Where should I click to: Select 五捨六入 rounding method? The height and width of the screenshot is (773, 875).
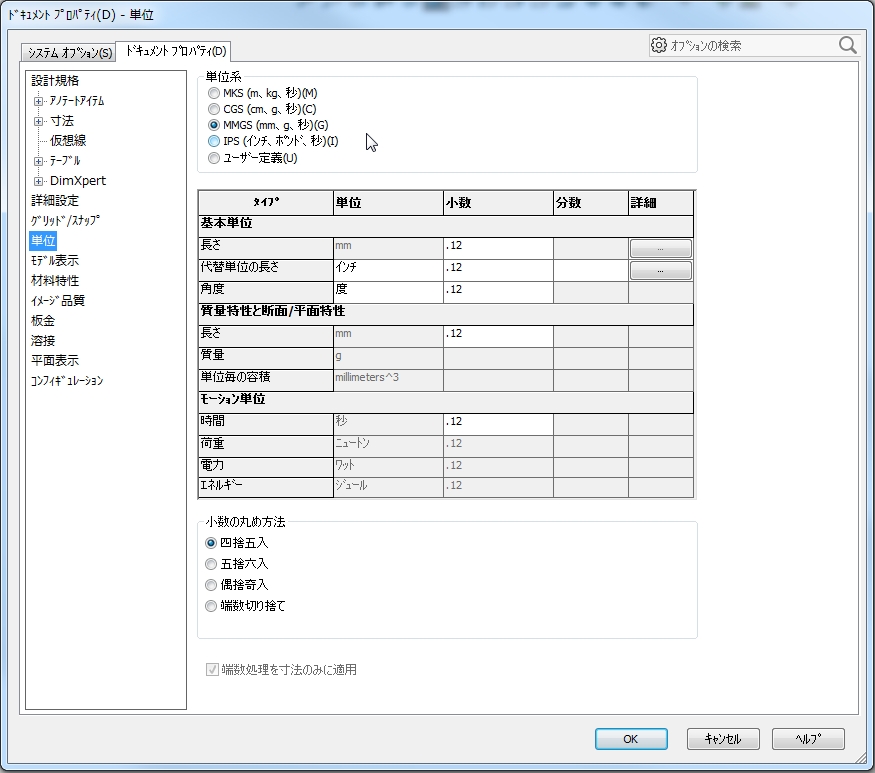pyautogui.click(x=211, y=564)
